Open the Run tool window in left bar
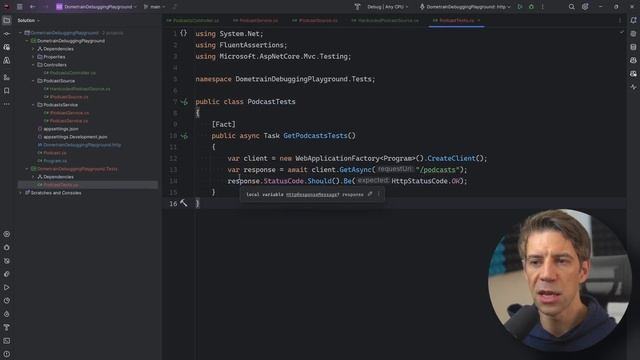The height and width of the screenshot is (360, 640). coord(7,287)
